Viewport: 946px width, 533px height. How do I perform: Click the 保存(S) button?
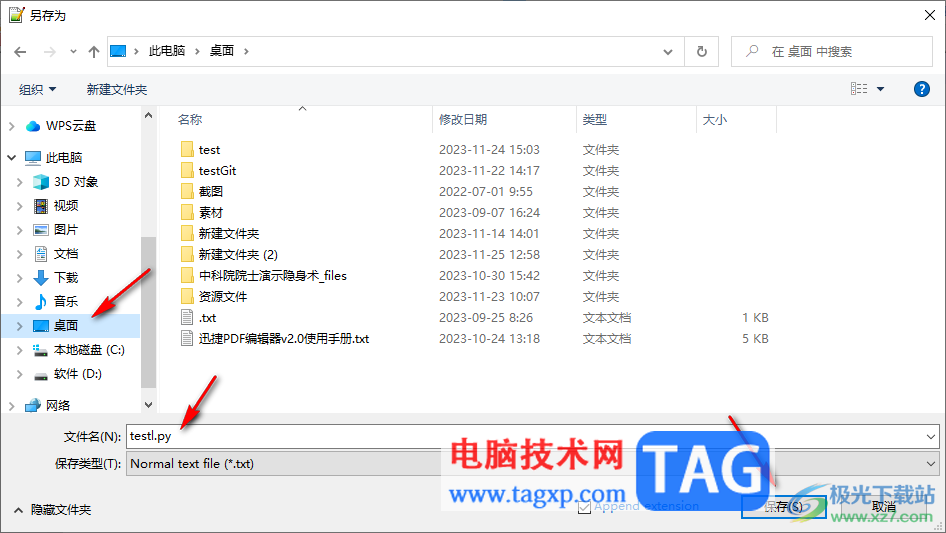tap(783, 506)
